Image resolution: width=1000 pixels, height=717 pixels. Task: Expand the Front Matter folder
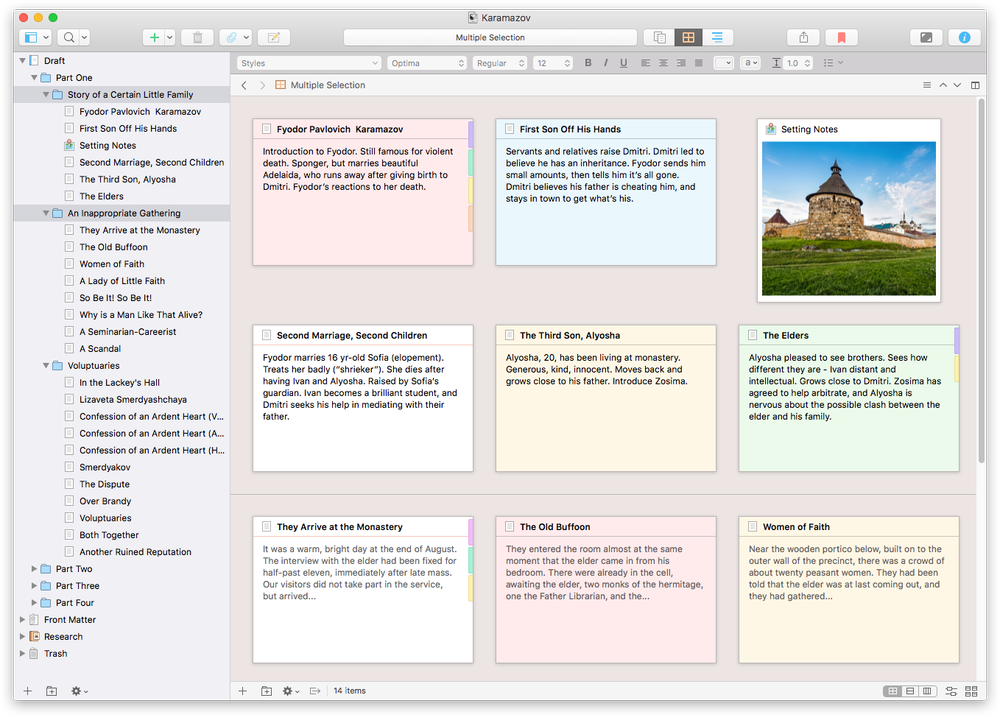22,619
